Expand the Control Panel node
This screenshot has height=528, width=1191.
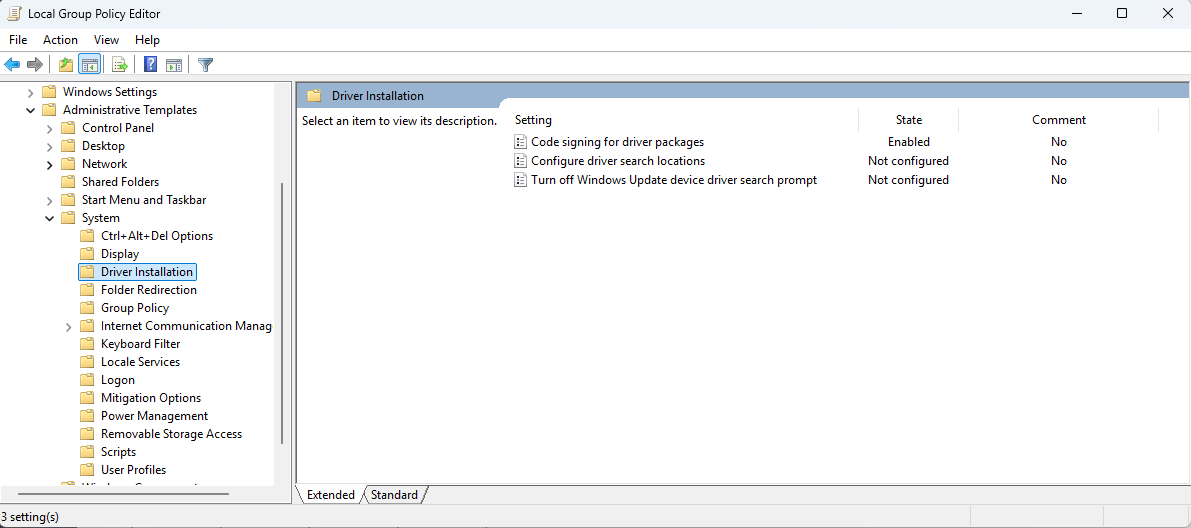tap(49, 128)
